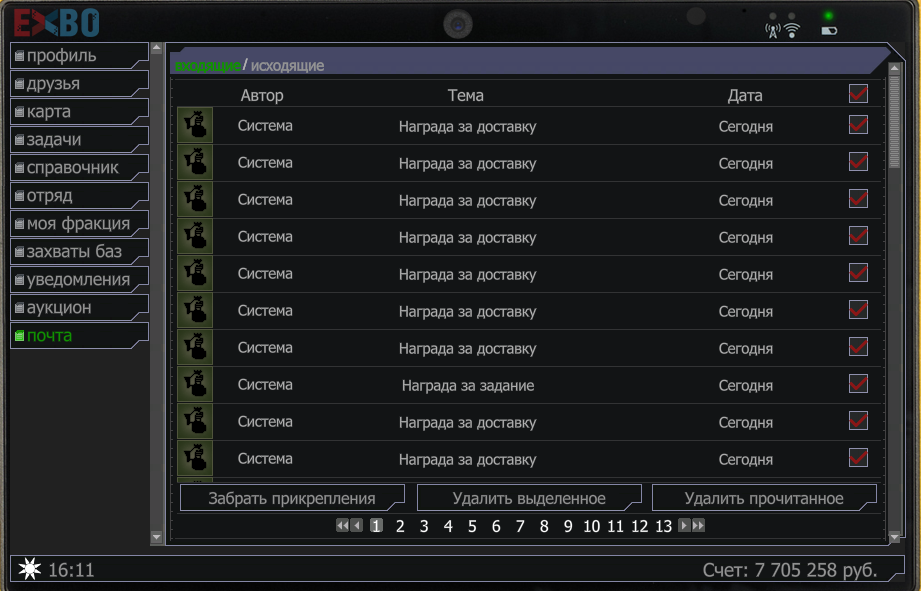Click the Забрать прикрепления button
Image resolution: width=921 pixels, height=591 pixels.
click(292, 498)
